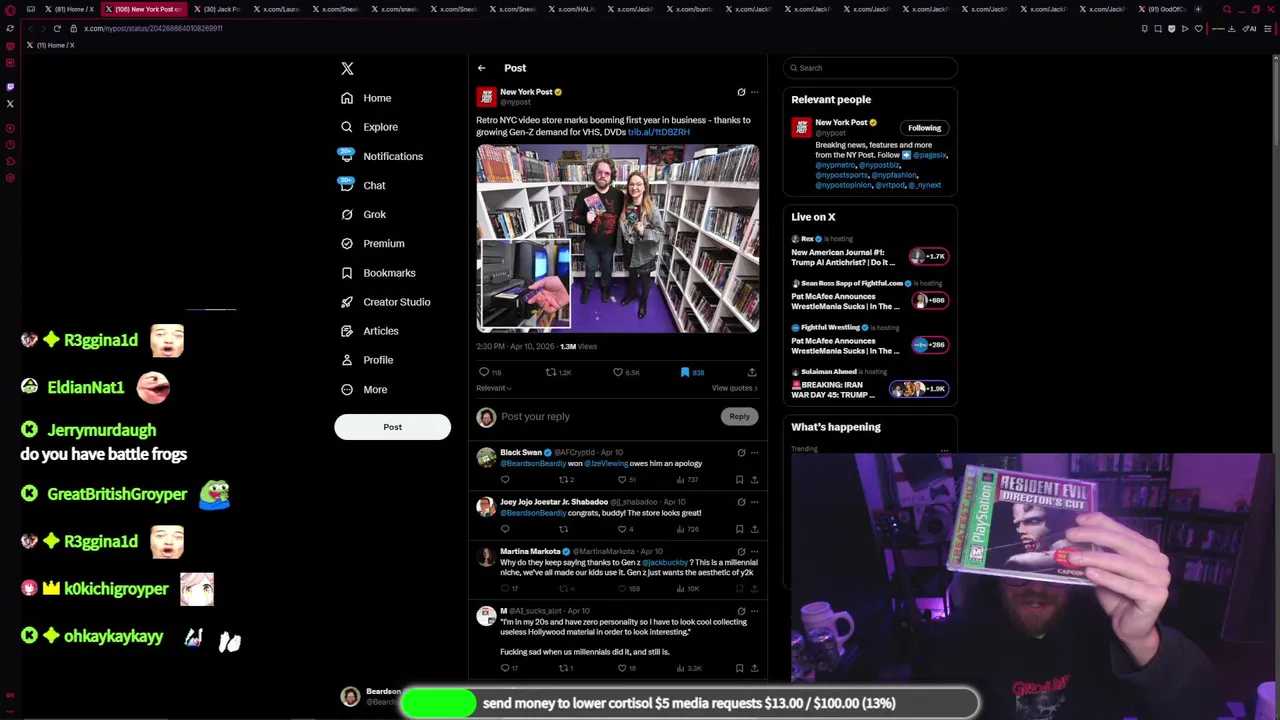Open Notifications in the sidebar
Image resolution: width=1280 pixels, height=720 pixels.
[x=381, y=156]
